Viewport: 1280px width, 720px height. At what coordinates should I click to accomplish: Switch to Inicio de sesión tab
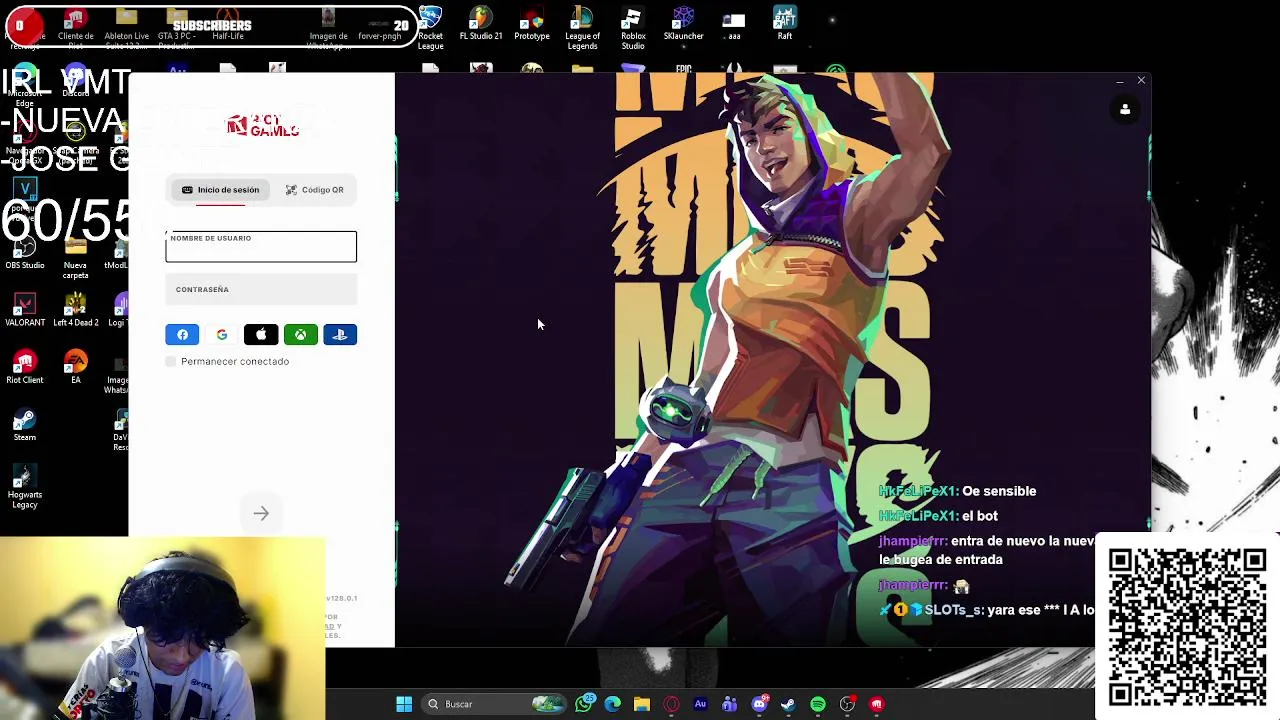[220, 190]
